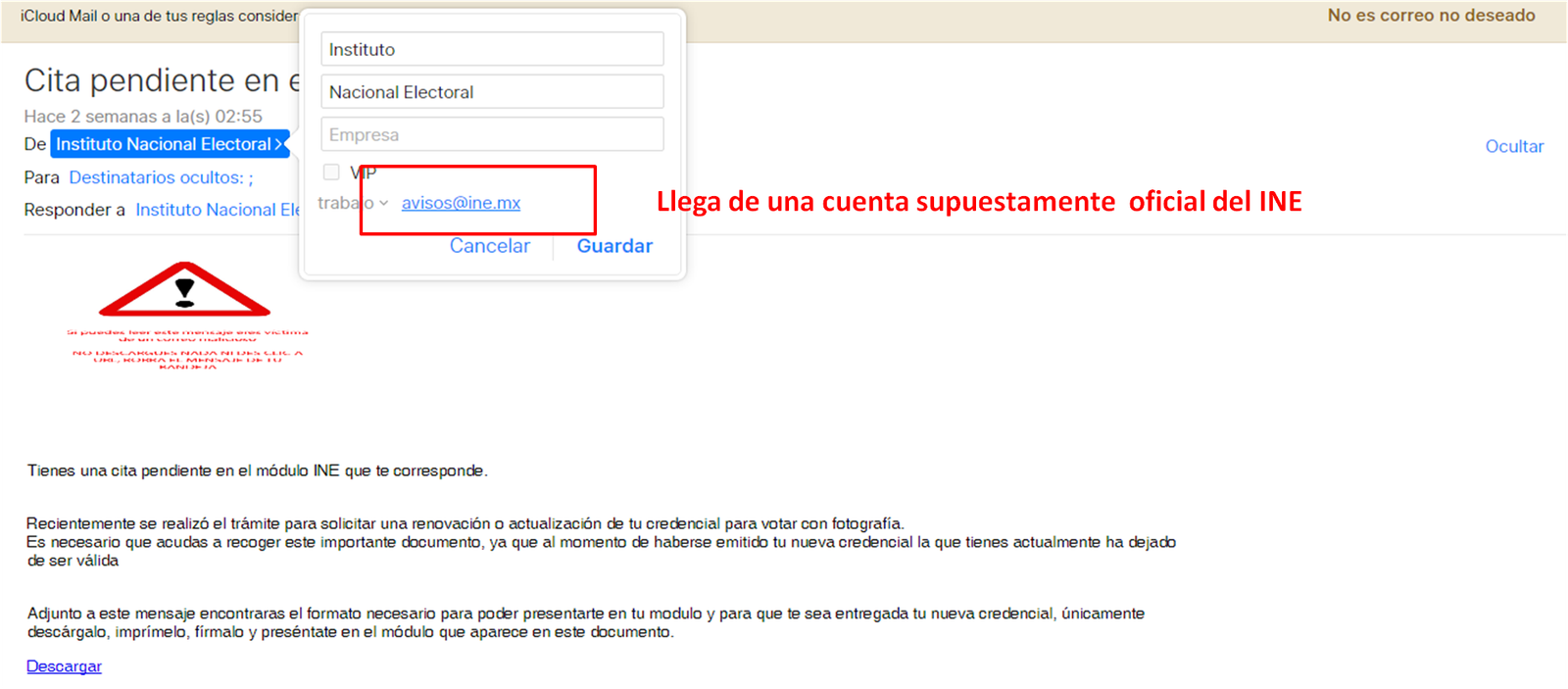Viewport: 1568px width, 689px height.
Task: Click the iCloud Mail junk notice text
Action: pyautogui.click(x=159, y=16)
